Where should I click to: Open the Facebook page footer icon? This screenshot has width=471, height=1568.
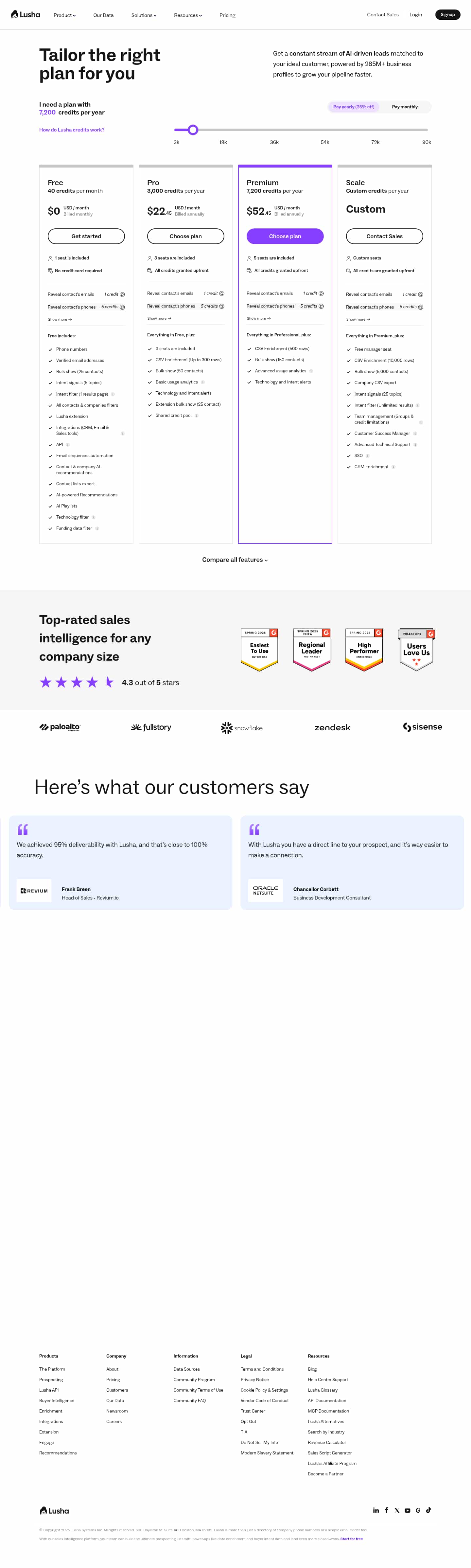click(x=386, y=1510)
